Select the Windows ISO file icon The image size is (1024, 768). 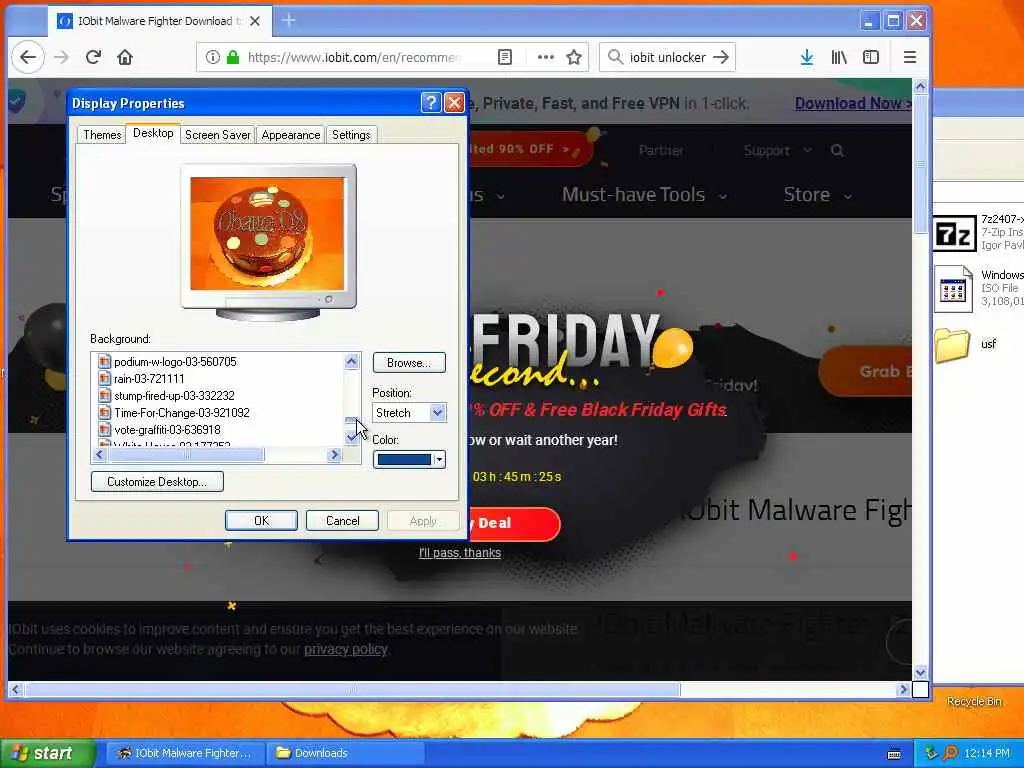[x=953, y=289]
